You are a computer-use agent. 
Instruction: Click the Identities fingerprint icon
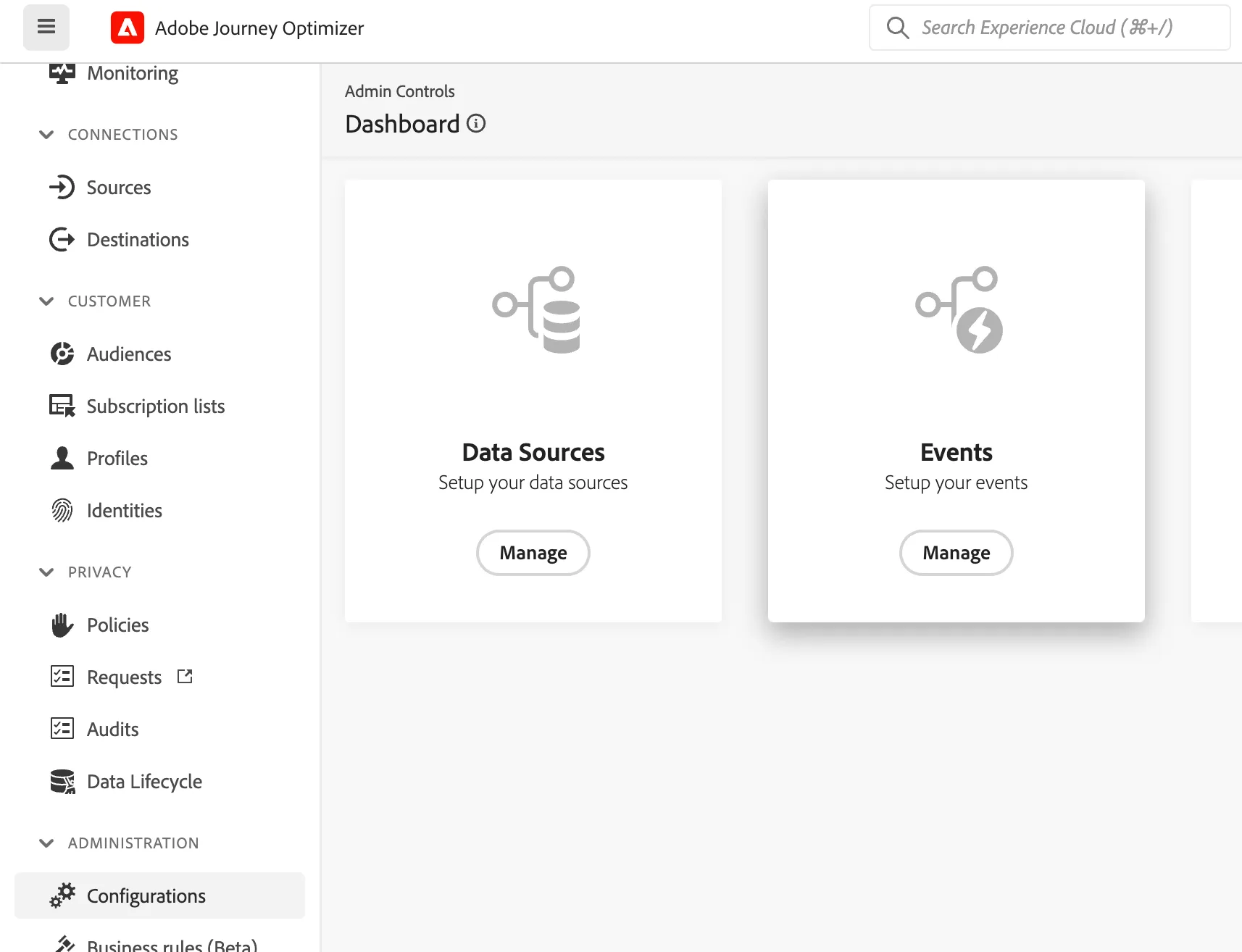point(62,511)
